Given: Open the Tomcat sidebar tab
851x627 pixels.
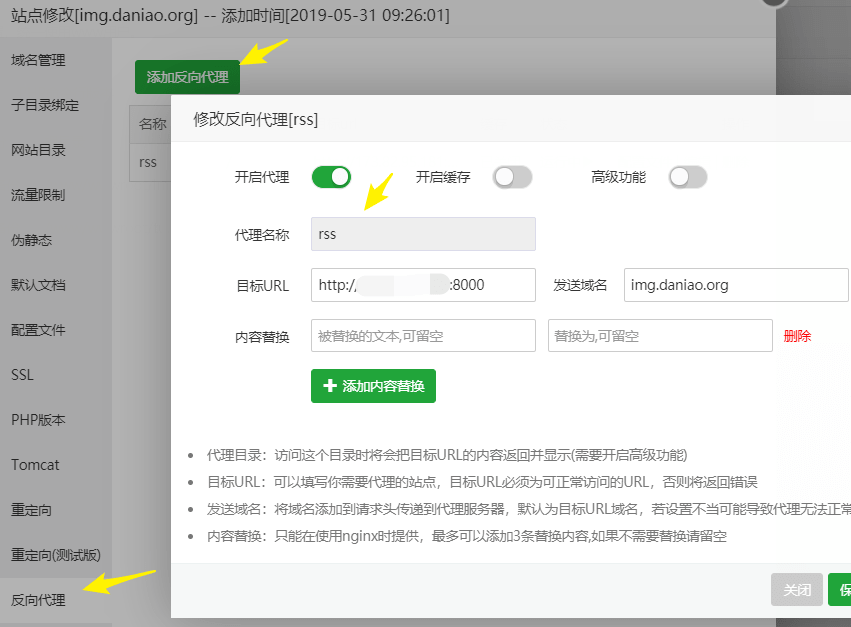Looking at the screenshot, I should click(x=35, y=465).
